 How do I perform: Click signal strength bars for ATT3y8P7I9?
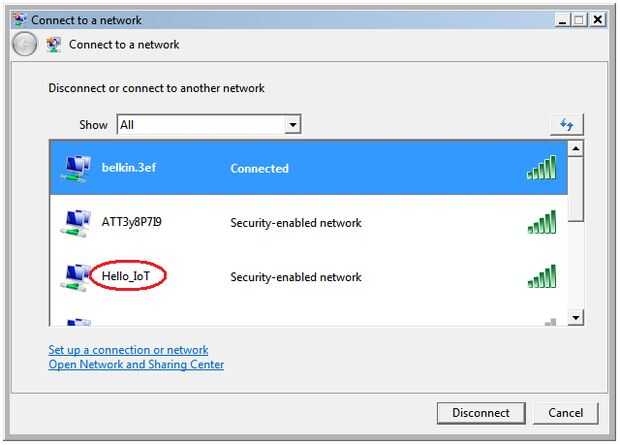coord(541,223)
